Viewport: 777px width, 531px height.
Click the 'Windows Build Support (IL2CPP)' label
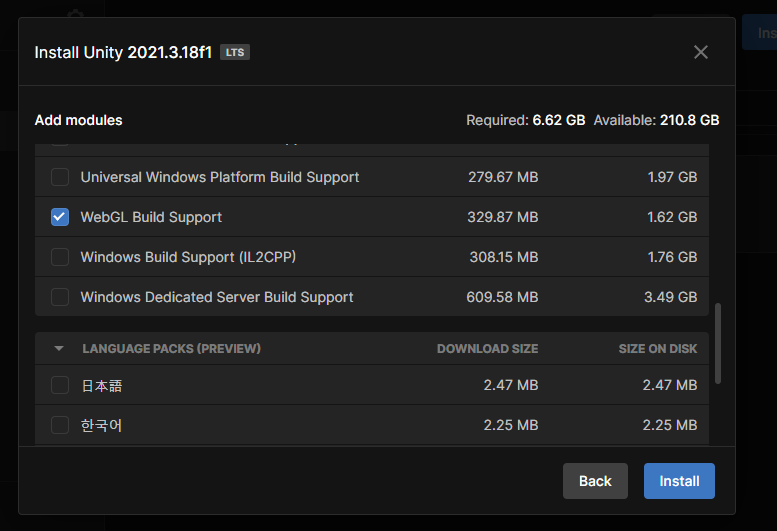188,257
